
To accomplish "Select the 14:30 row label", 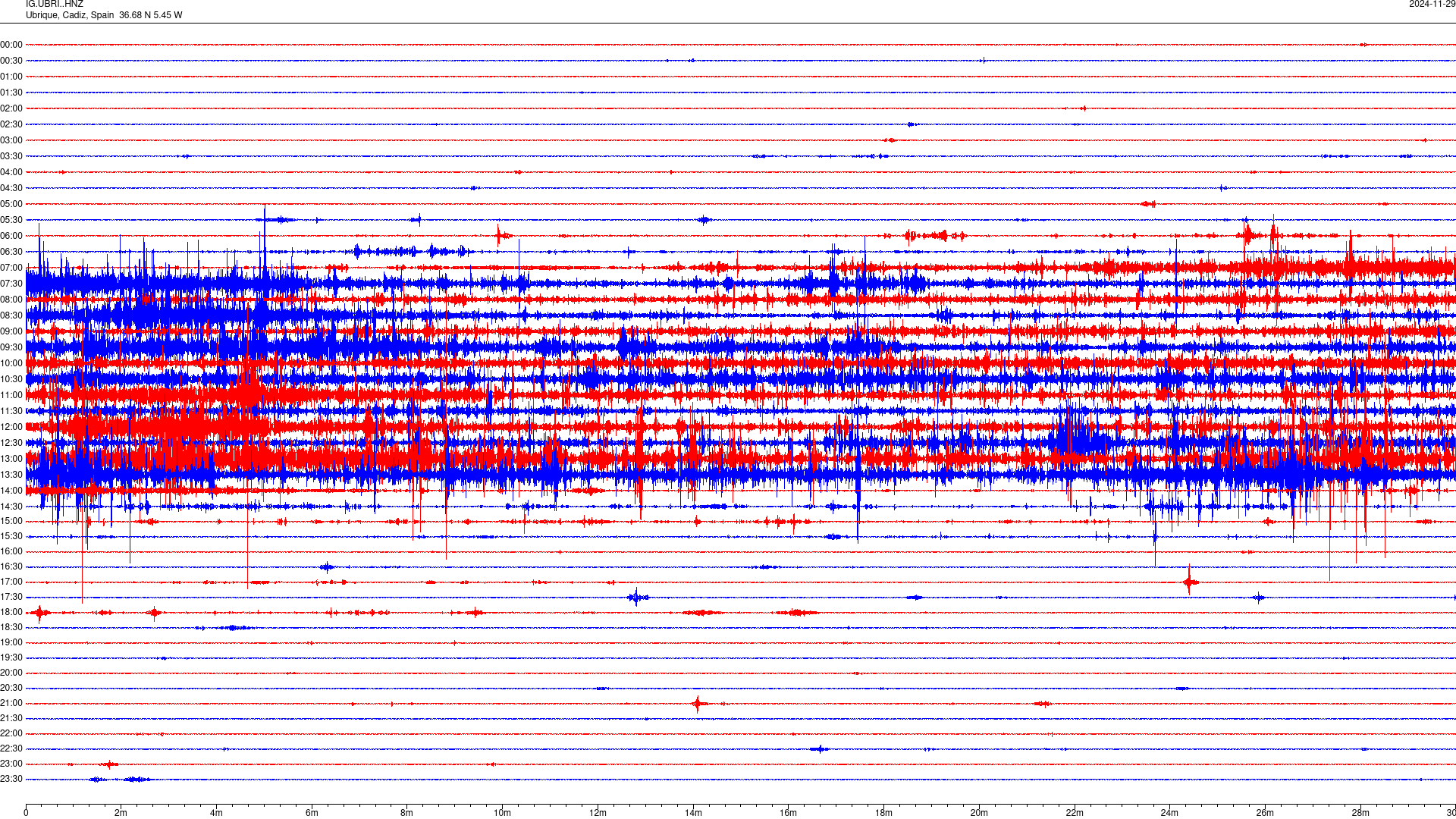I will pos(11,507).
